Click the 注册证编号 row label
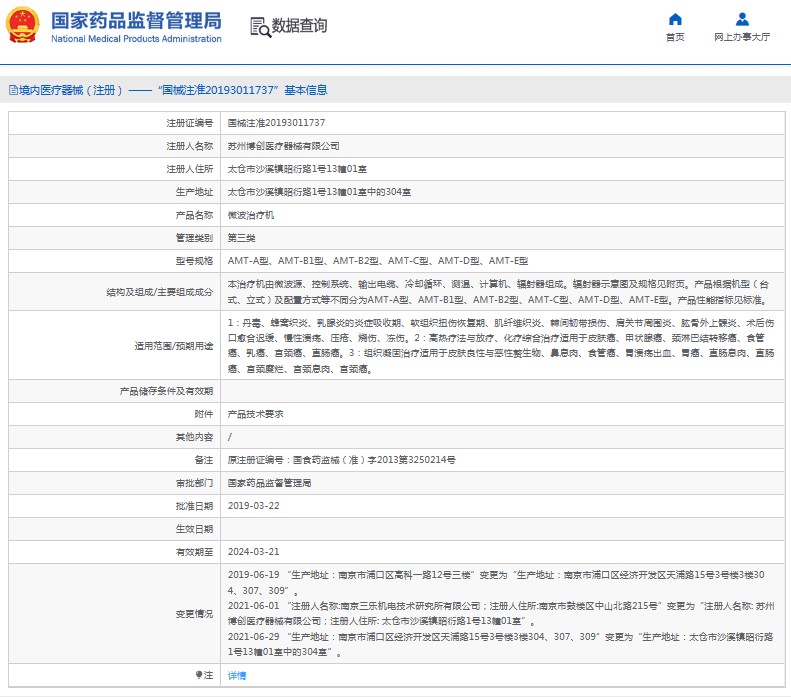This screenshot has height=697, width=791. click(190, 123)
